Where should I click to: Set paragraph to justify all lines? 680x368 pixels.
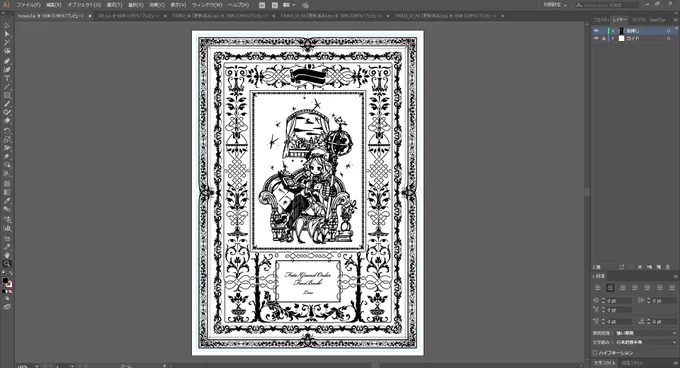click(x=672, y=288)
